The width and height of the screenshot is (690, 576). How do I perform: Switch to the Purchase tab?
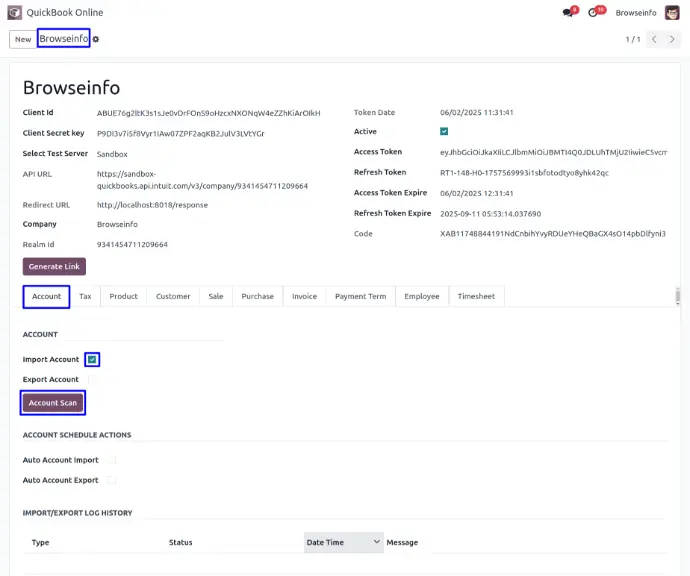click(x=257, y=297)
